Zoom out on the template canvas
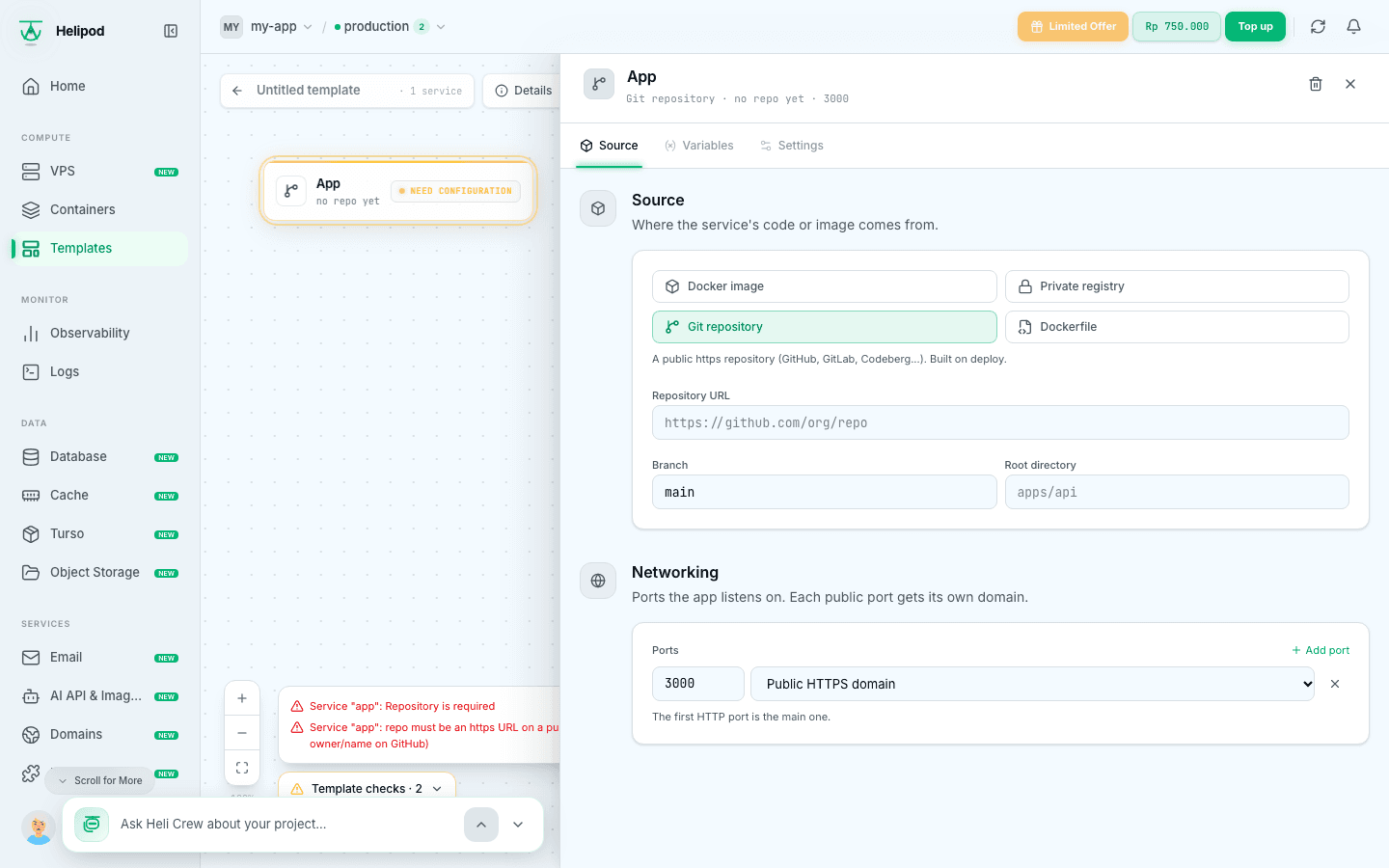This screenshot has width=1389, height=868. point(242,733)
